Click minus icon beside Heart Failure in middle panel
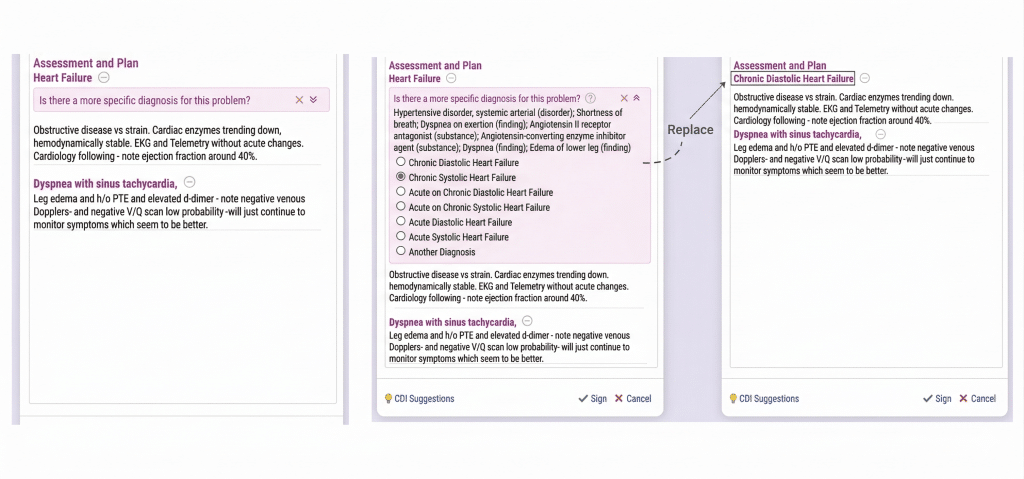Viewport: 1024px width, 479px height. tap(451, 78)
